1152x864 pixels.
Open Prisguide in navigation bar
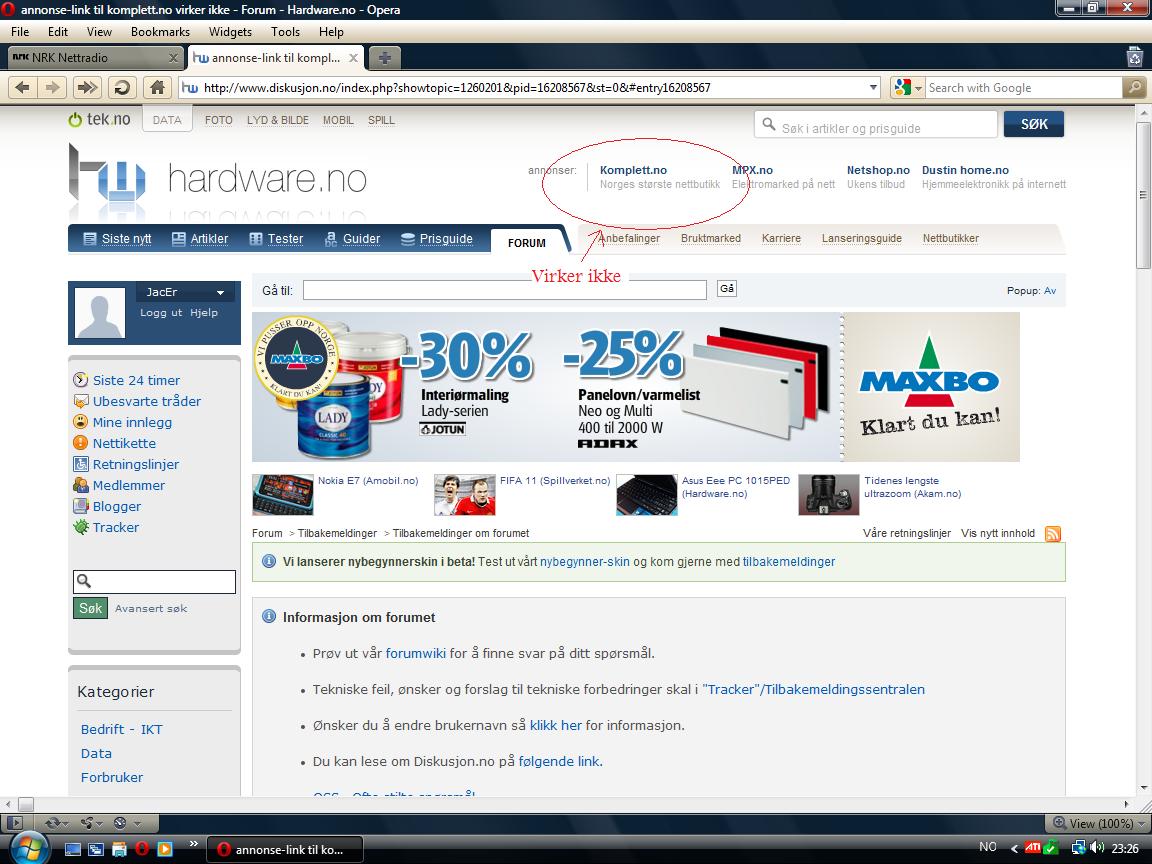[437, 239]
